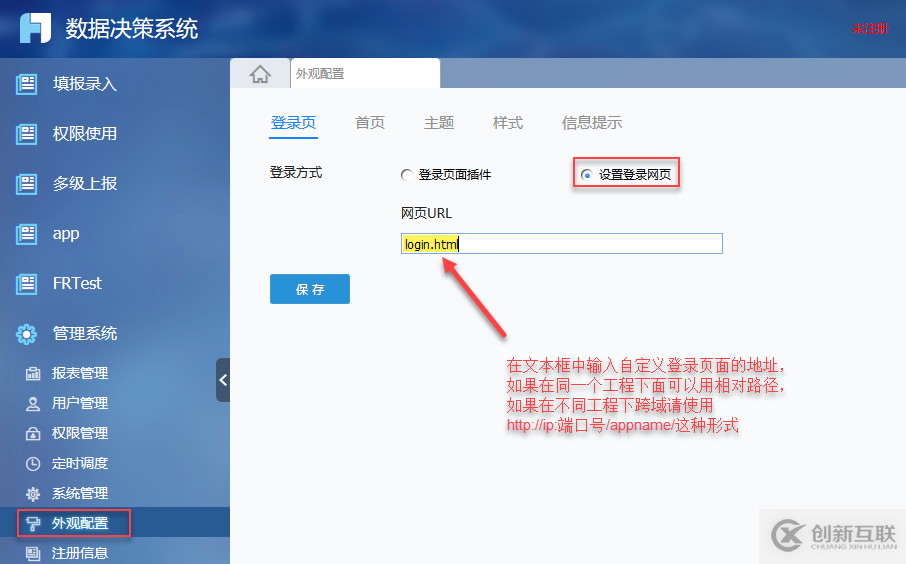Open 注册信息 in the sidebar
Viewport: 906px width, 564px height.
[80, 553]
